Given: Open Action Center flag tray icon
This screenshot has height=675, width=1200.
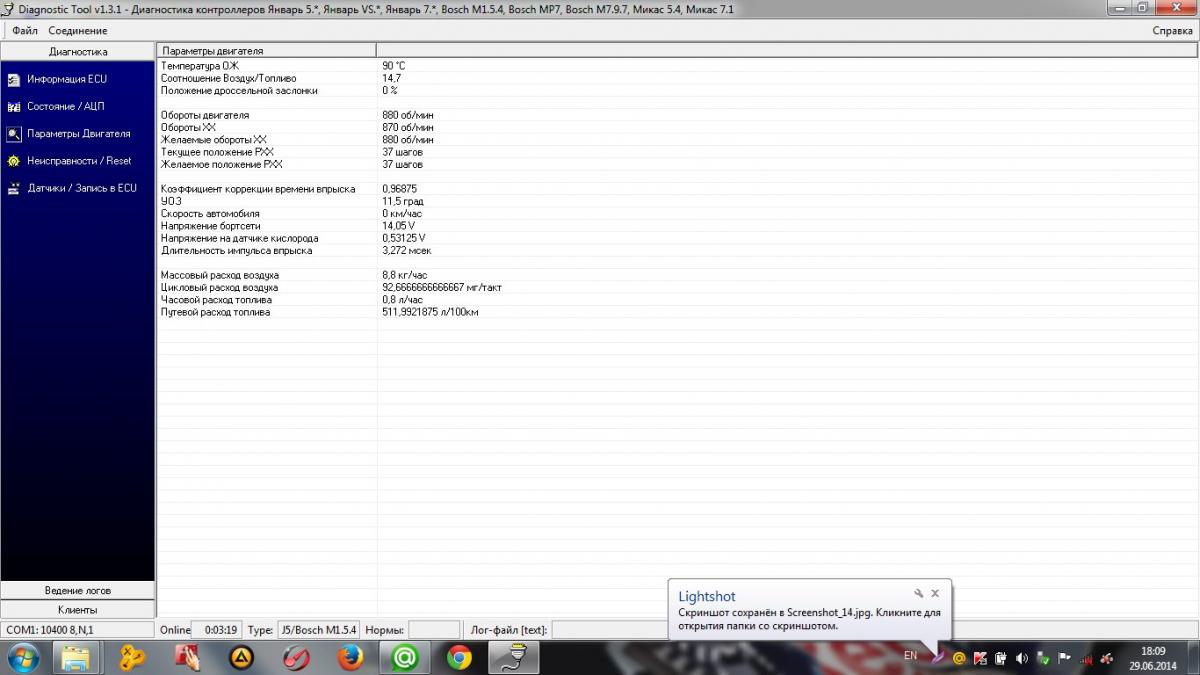Looking at the screenshot, I should click(1064, 658).
